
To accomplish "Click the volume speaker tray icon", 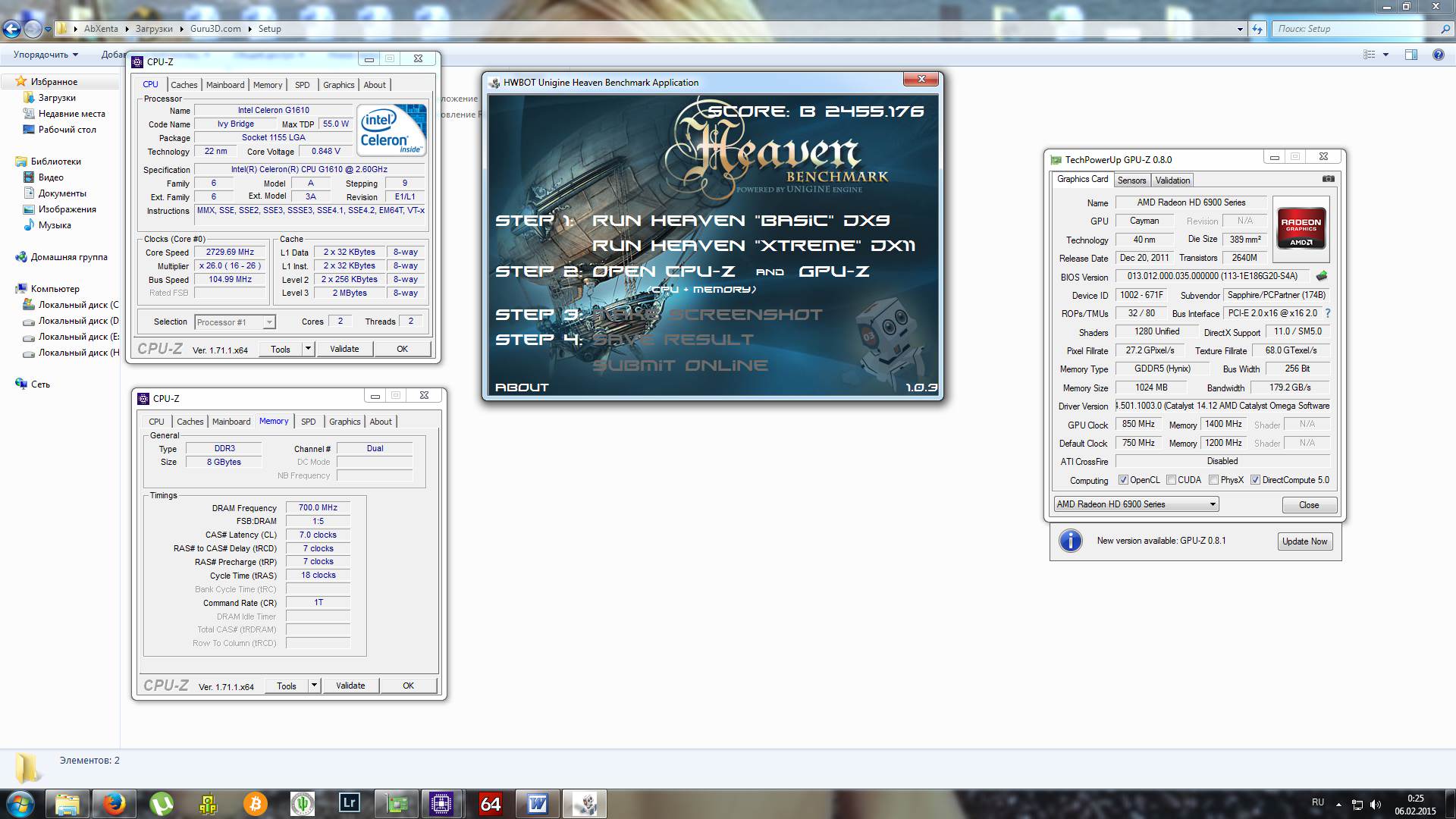I will point(1375,804).
